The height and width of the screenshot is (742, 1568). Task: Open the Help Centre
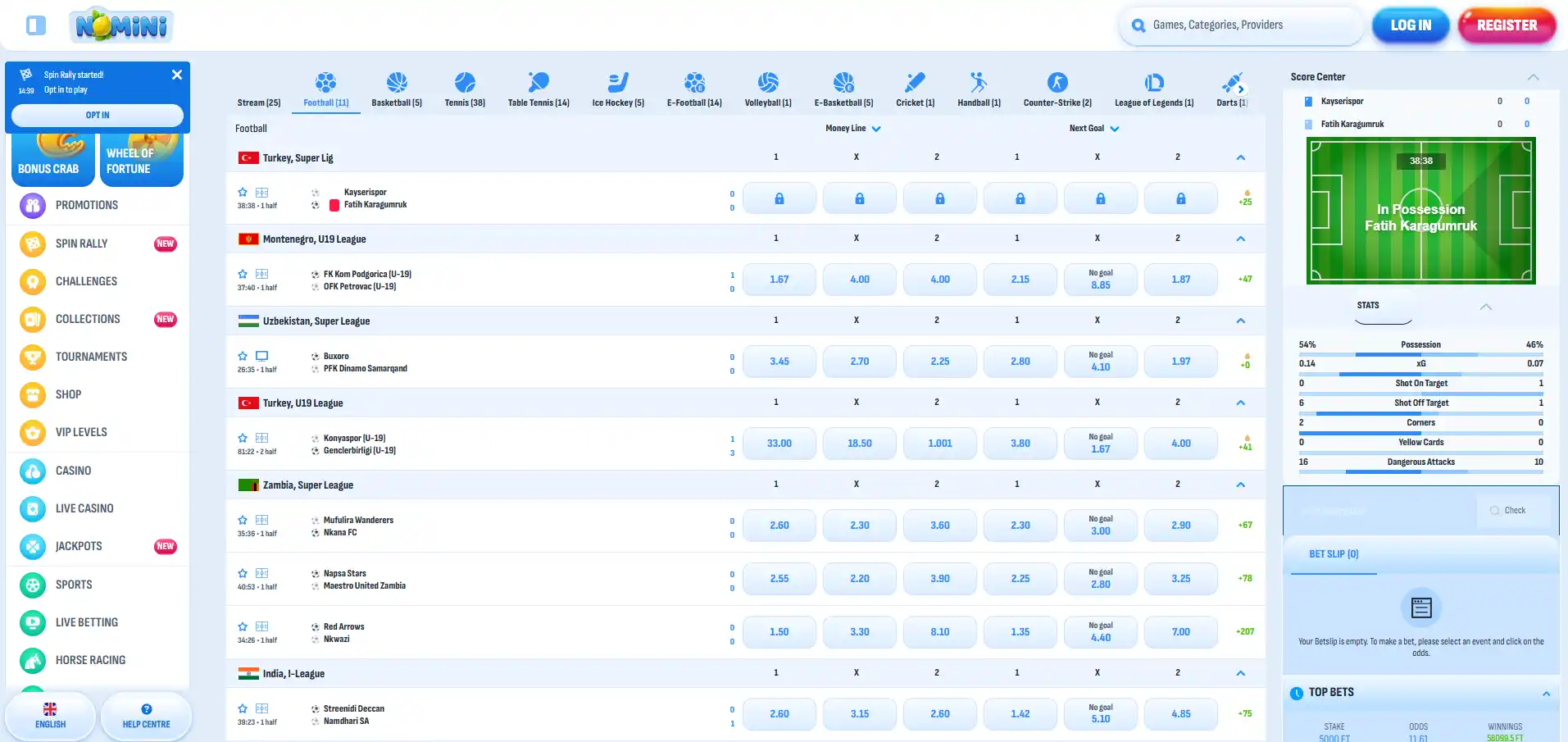(146, 716)
